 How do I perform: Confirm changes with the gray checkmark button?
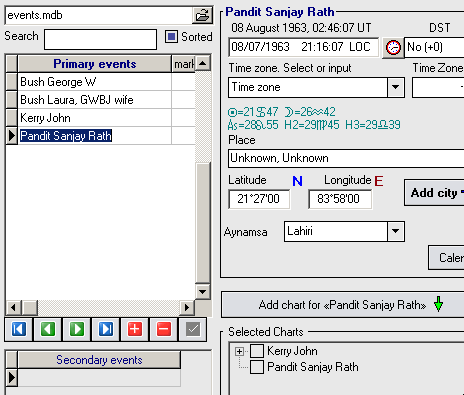pyautogui.click(x=193, y=329)
